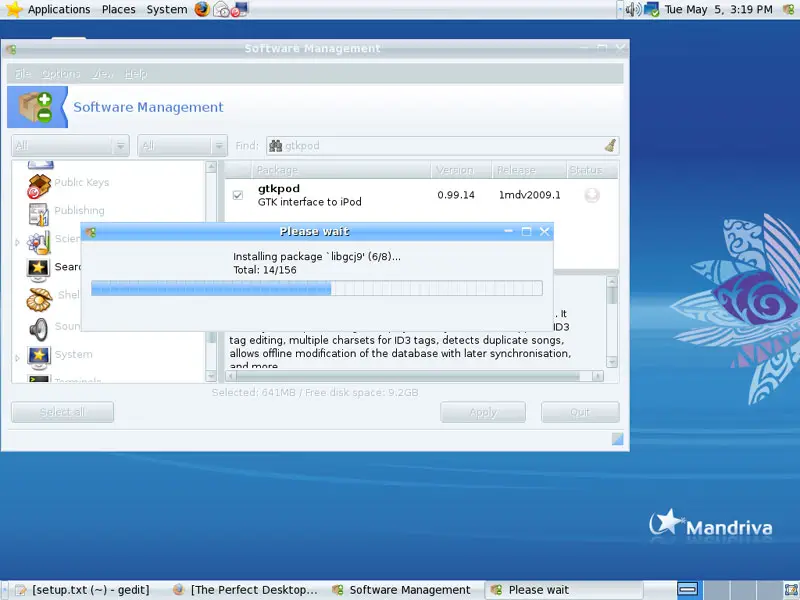Click the Apply button
The height and width of the screenshot is (600, 800).
(483, 412)
